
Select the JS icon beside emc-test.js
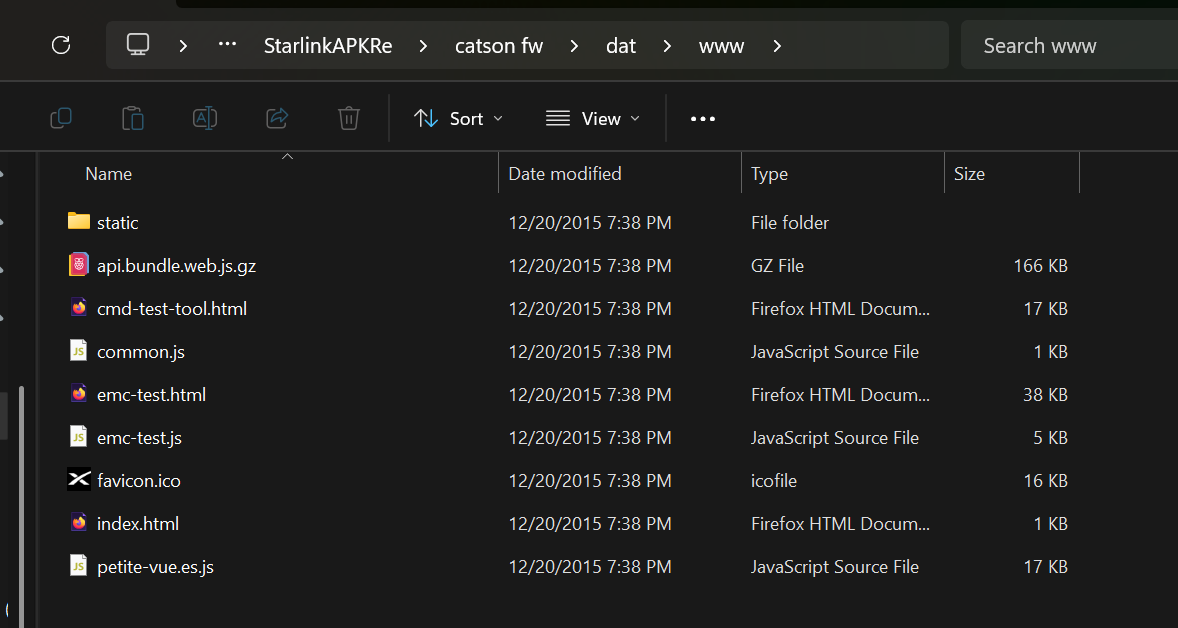click(79, 436)
